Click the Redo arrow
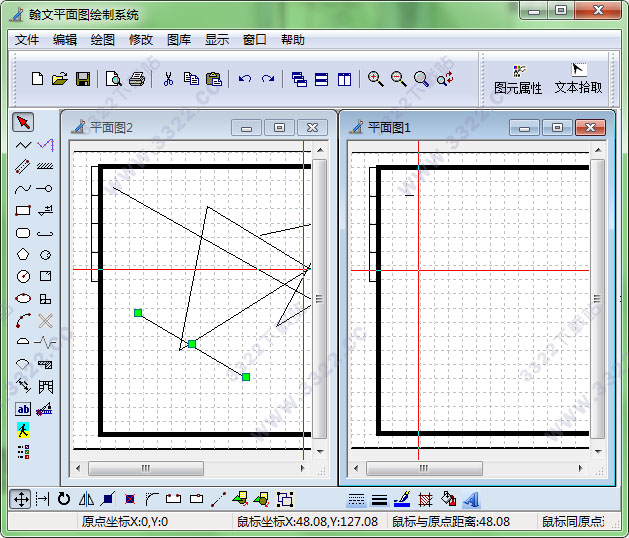Image resolution: width=629 pixels, height=538 pixels. [268, 79]
